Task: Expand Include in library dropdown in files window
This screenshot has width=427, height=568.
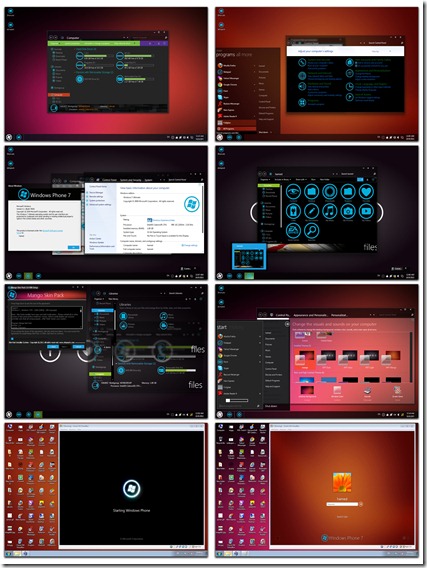Action: click(282, 179)
